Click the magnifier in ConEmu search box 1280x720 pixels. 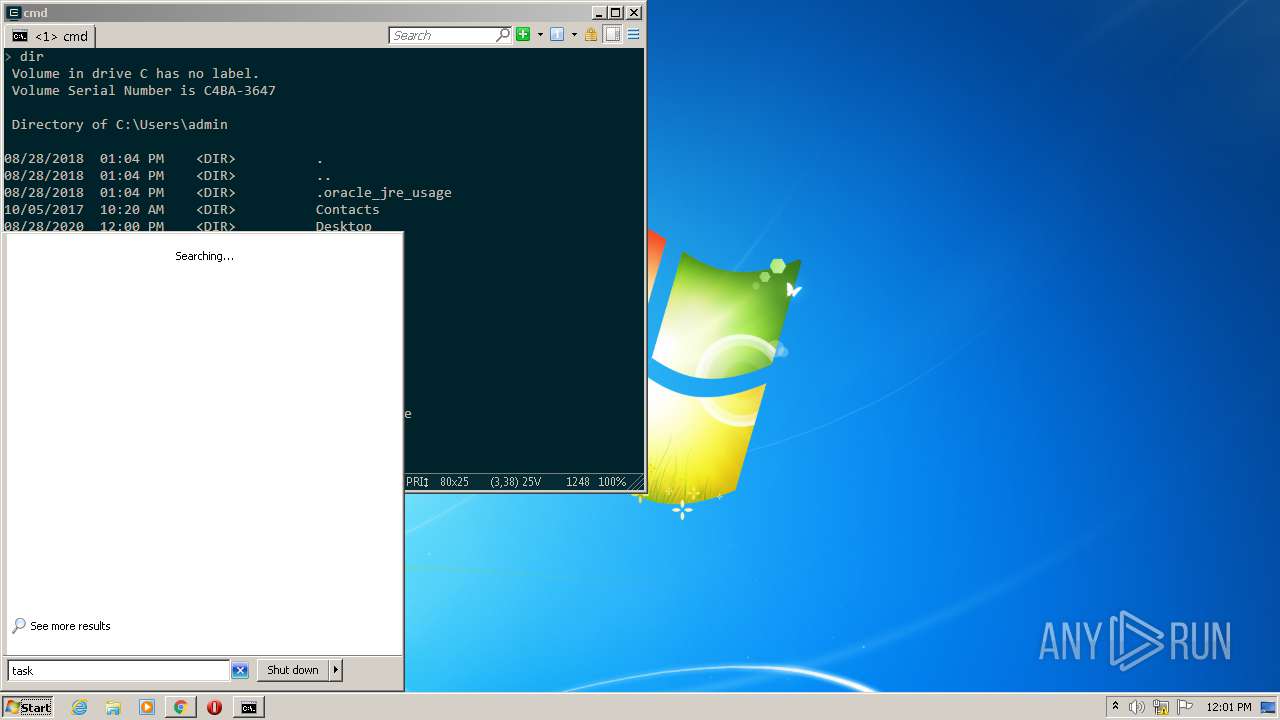(x=503, y=35)
